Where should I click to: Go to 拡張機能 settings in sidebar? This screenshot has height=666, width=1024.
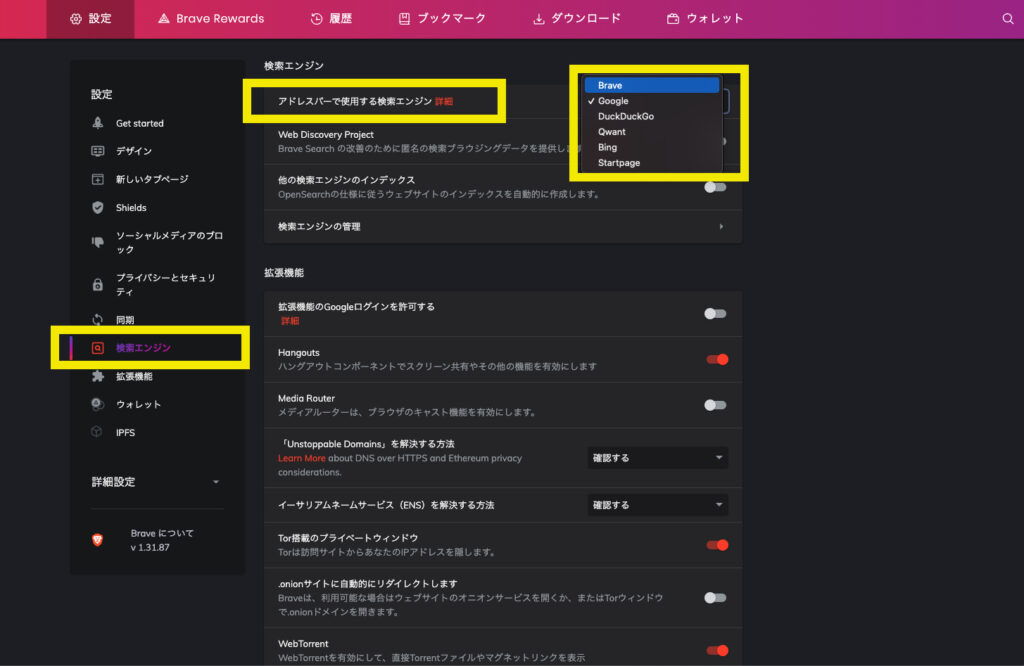[x=134, y=376]
